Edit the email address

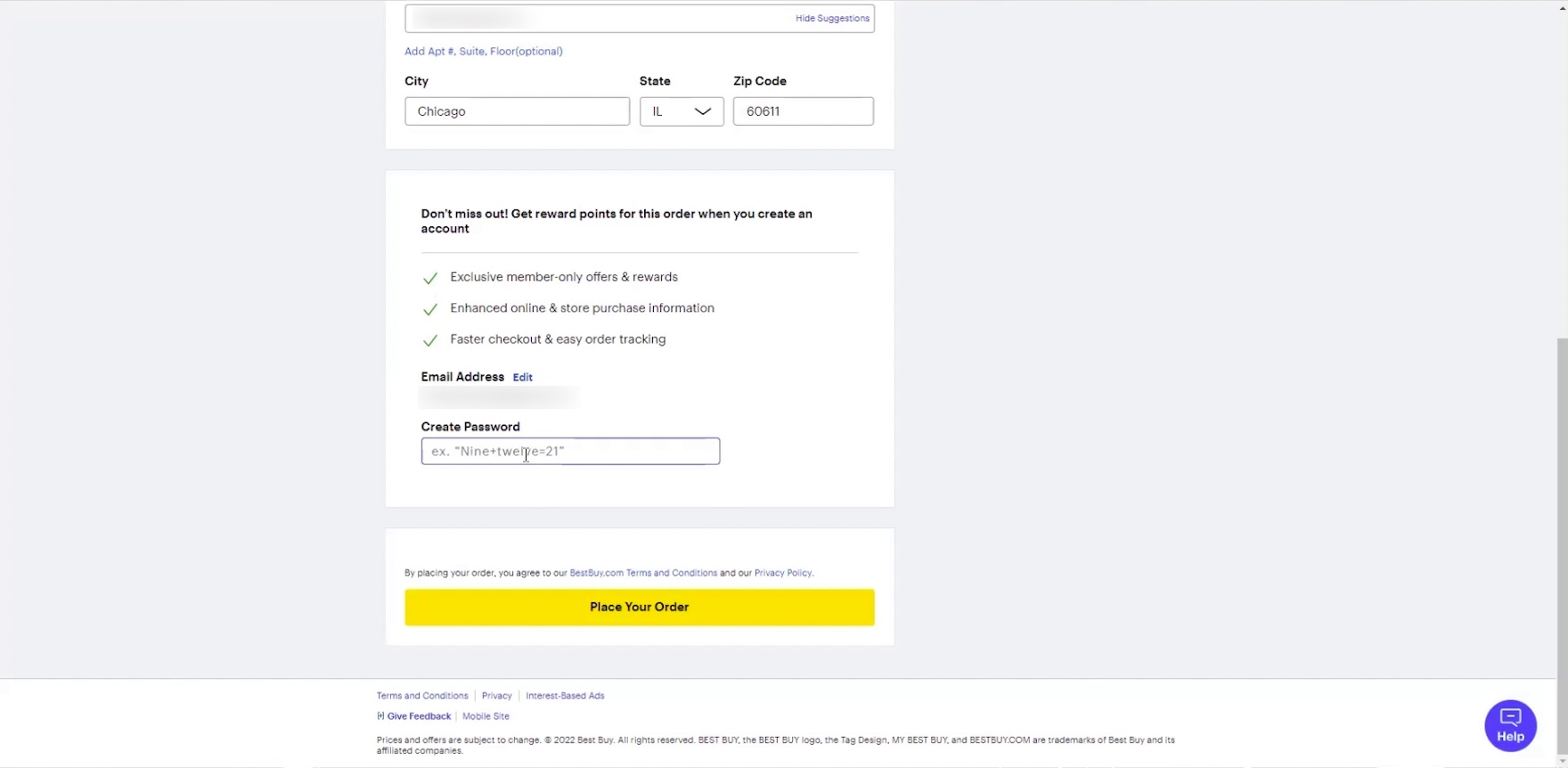pos(523,378)
